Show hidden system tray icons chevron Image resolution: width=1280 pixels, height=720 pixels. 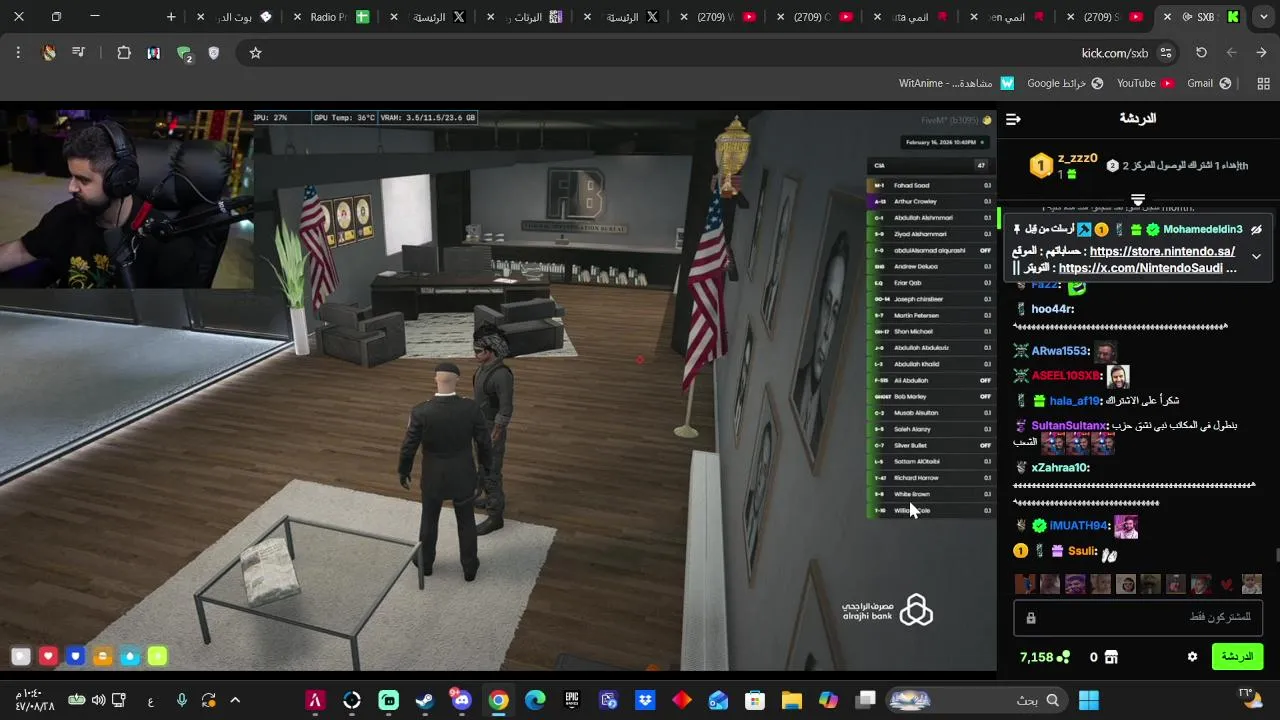235,700
